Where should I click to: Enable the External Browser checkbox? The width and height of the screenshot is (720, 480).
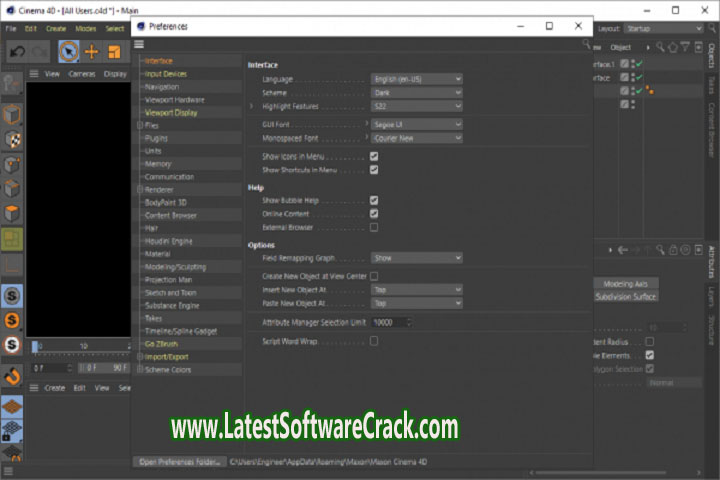click(x=374, y=227)
